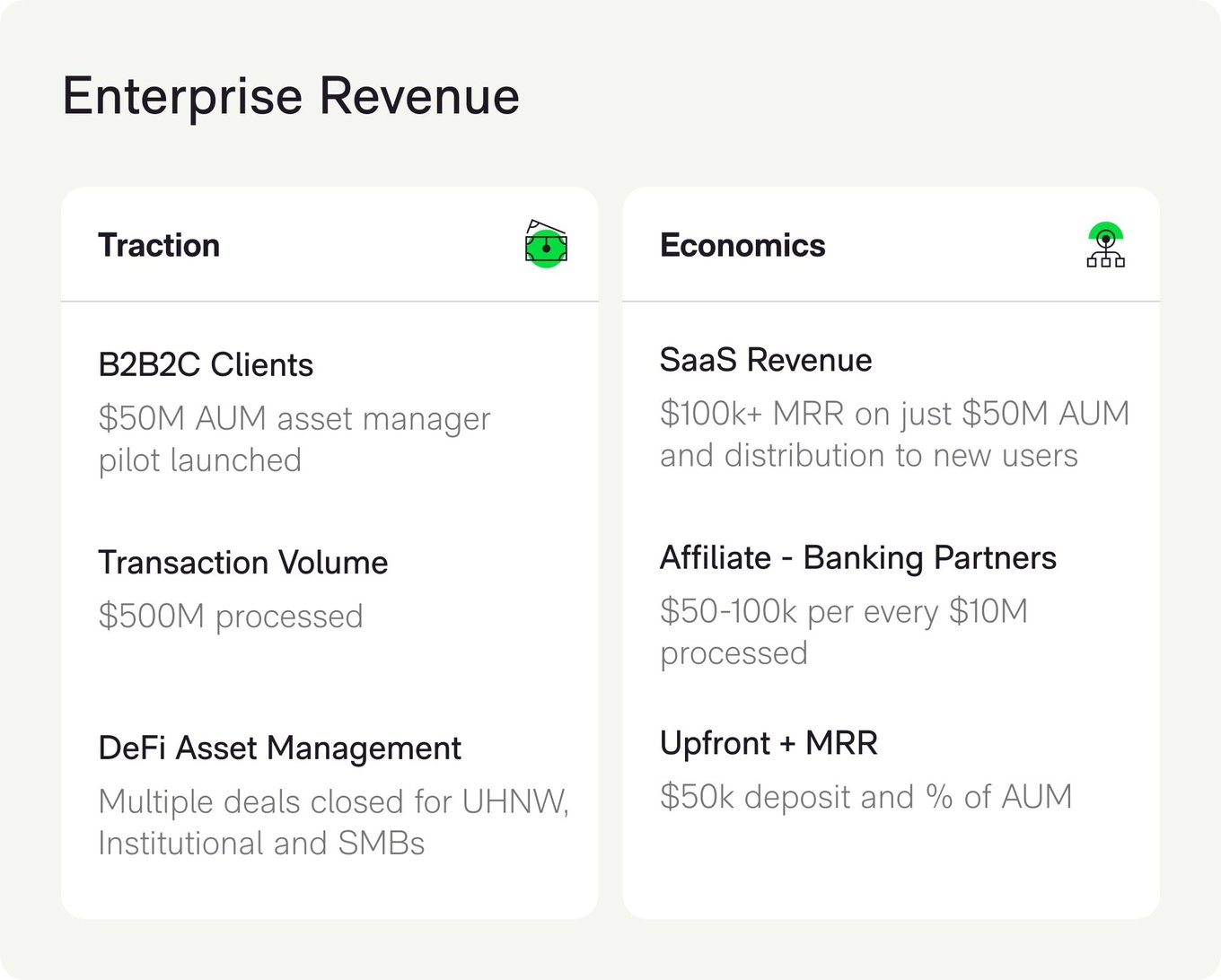The image size is (1221, 980).
Task: Click 'Multiple deals closed for UHNW' text
Action: (334, 801)
